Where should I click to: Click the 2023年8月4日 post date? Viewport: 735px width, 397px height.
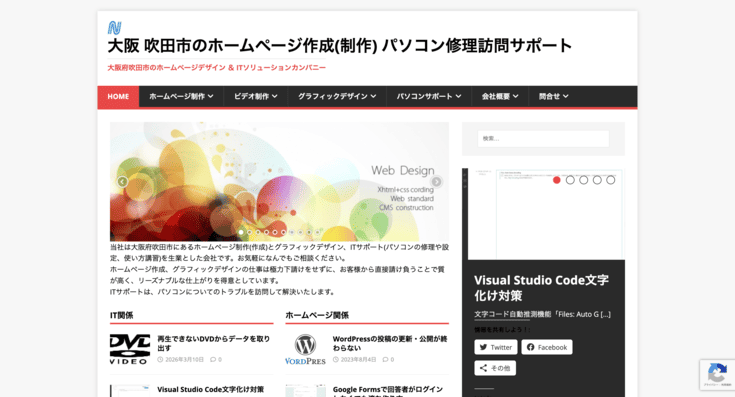[x=358, y=360]
